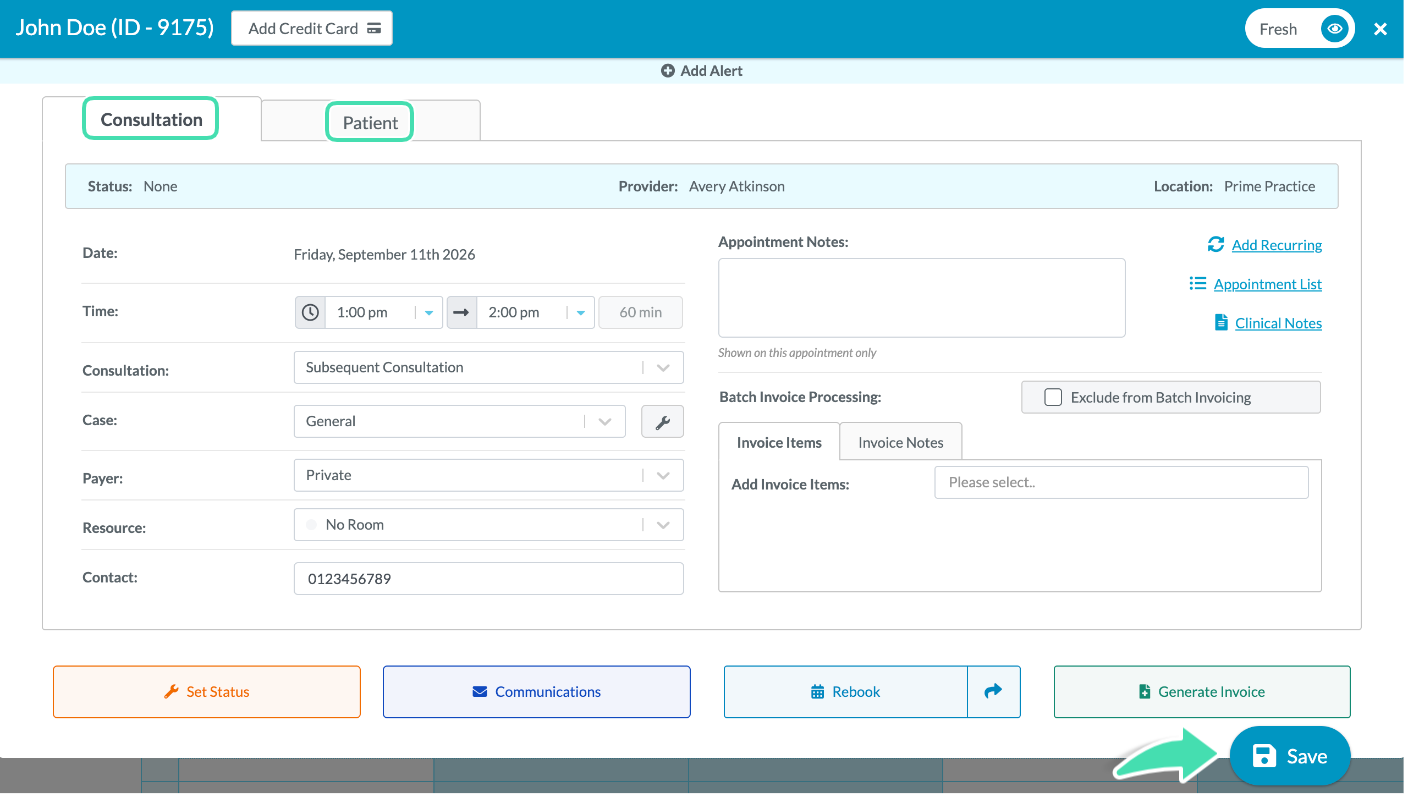Viewport: 1404px width, 794px height.
Task: Click the Prime Practice location text
Action: coord(1270,186)
